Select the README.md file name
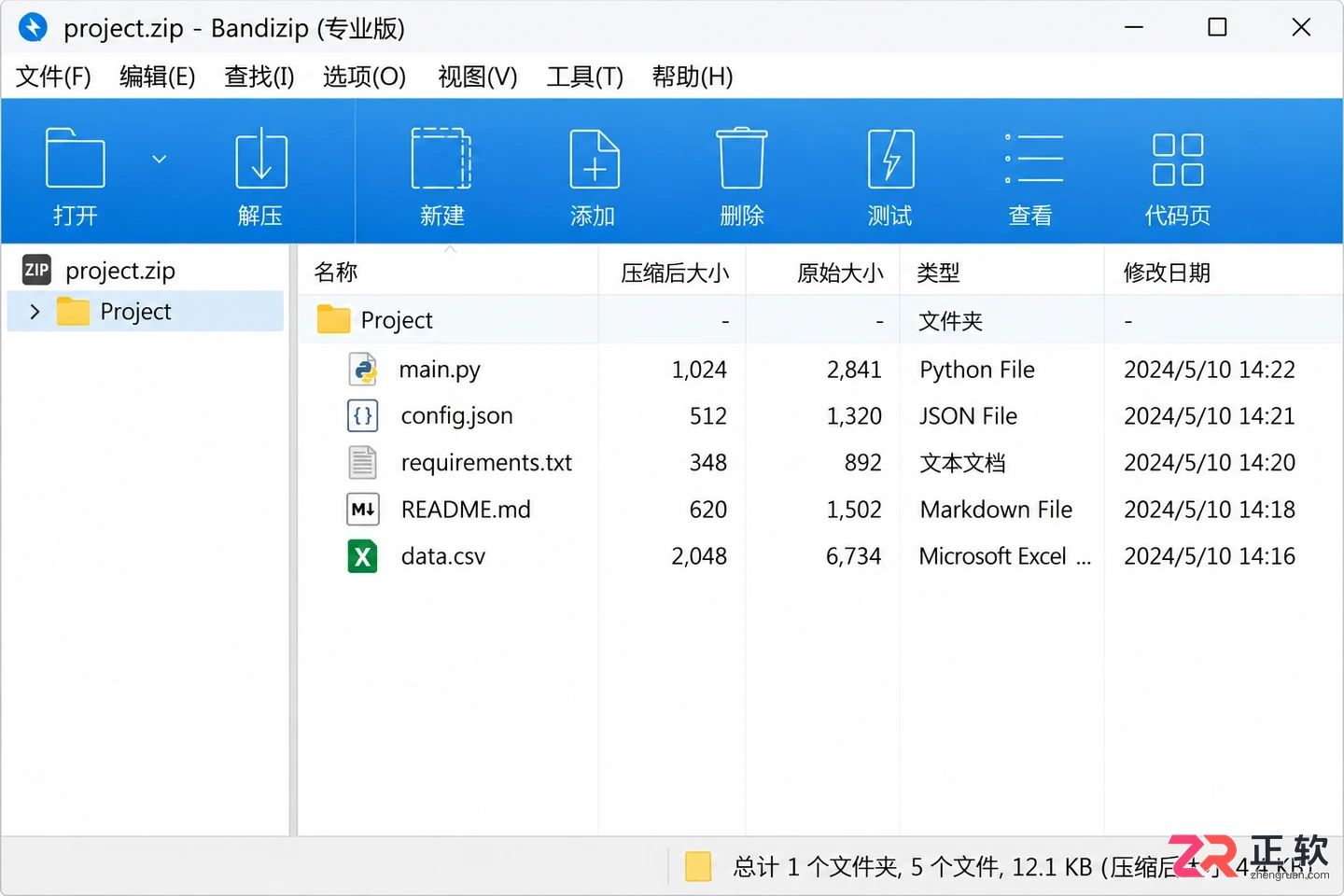The image size is (1344, 896). [466, 510]
